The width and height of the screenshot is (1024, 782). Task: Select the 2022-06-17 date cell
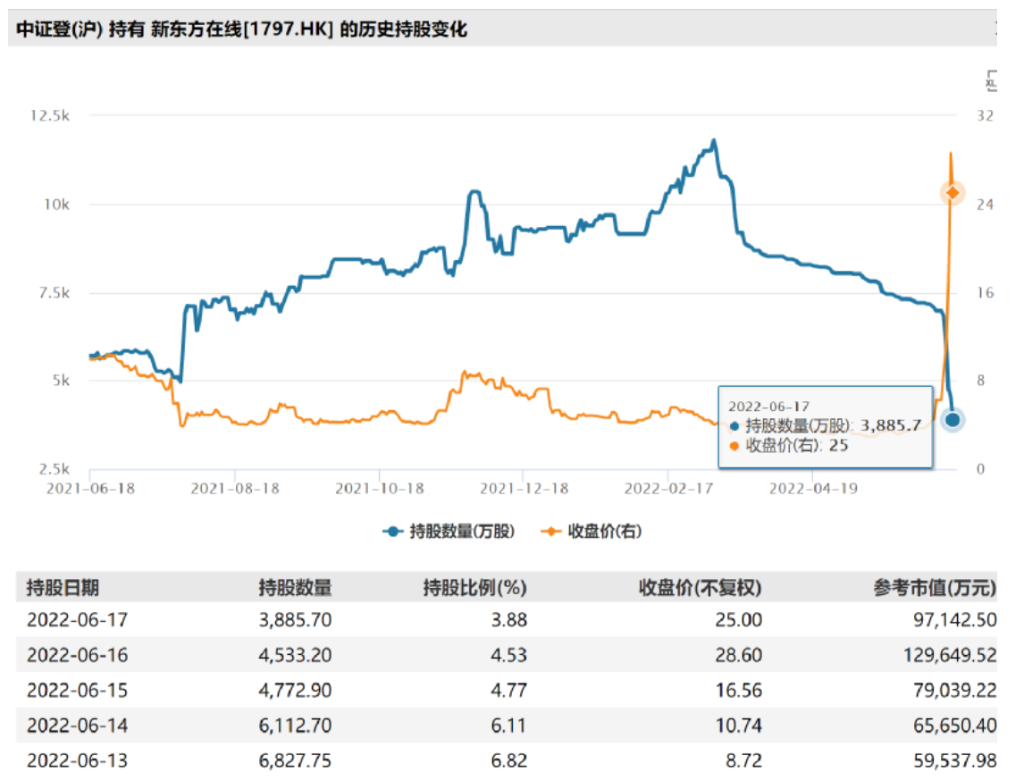point(77,619)
